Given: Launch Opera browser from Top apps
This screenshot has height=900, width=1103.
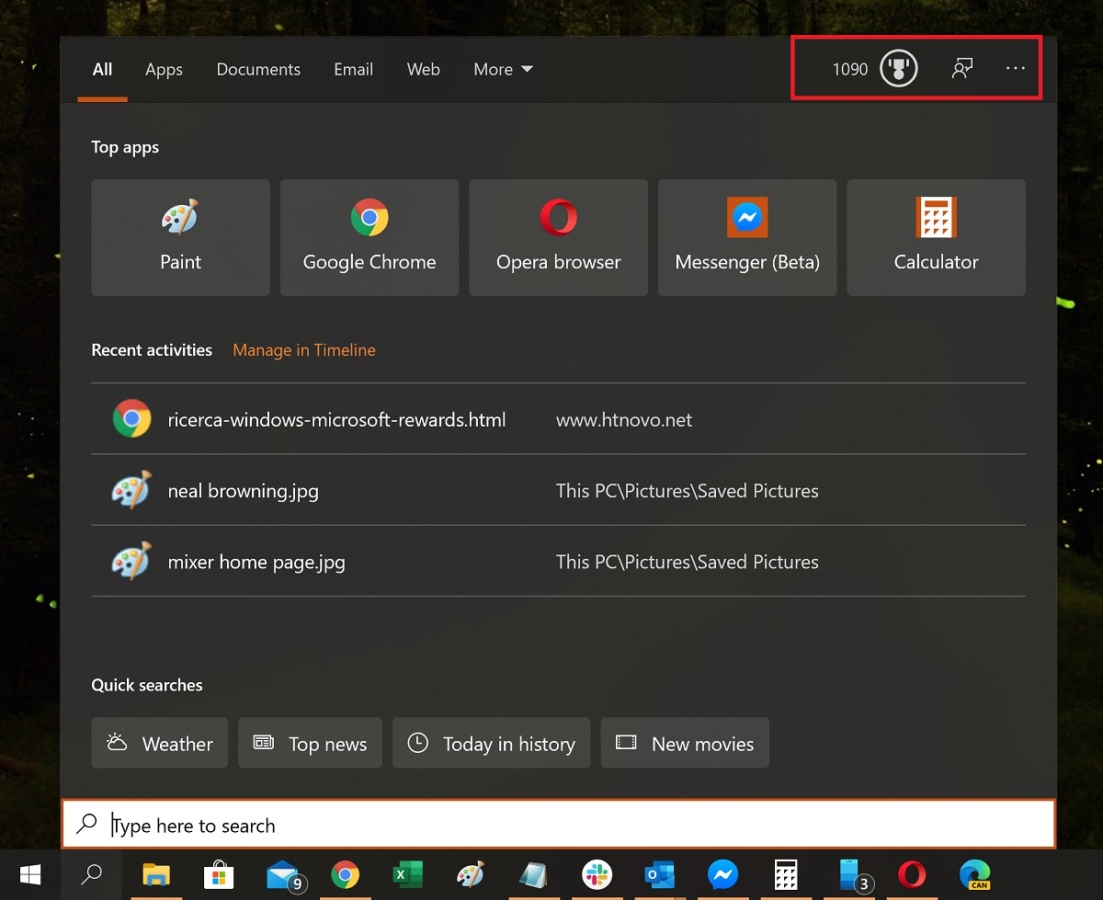Looking at the screenshot, I should point(558,238).
